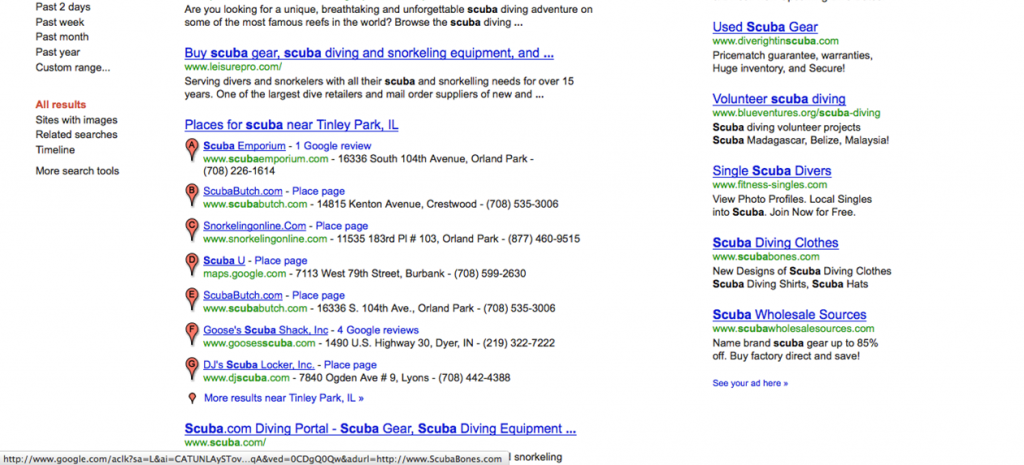Open Scuba.com Diving Portal result
Image resolution: width=1024 pixels, height=465 pixels.
coord(380,429)
